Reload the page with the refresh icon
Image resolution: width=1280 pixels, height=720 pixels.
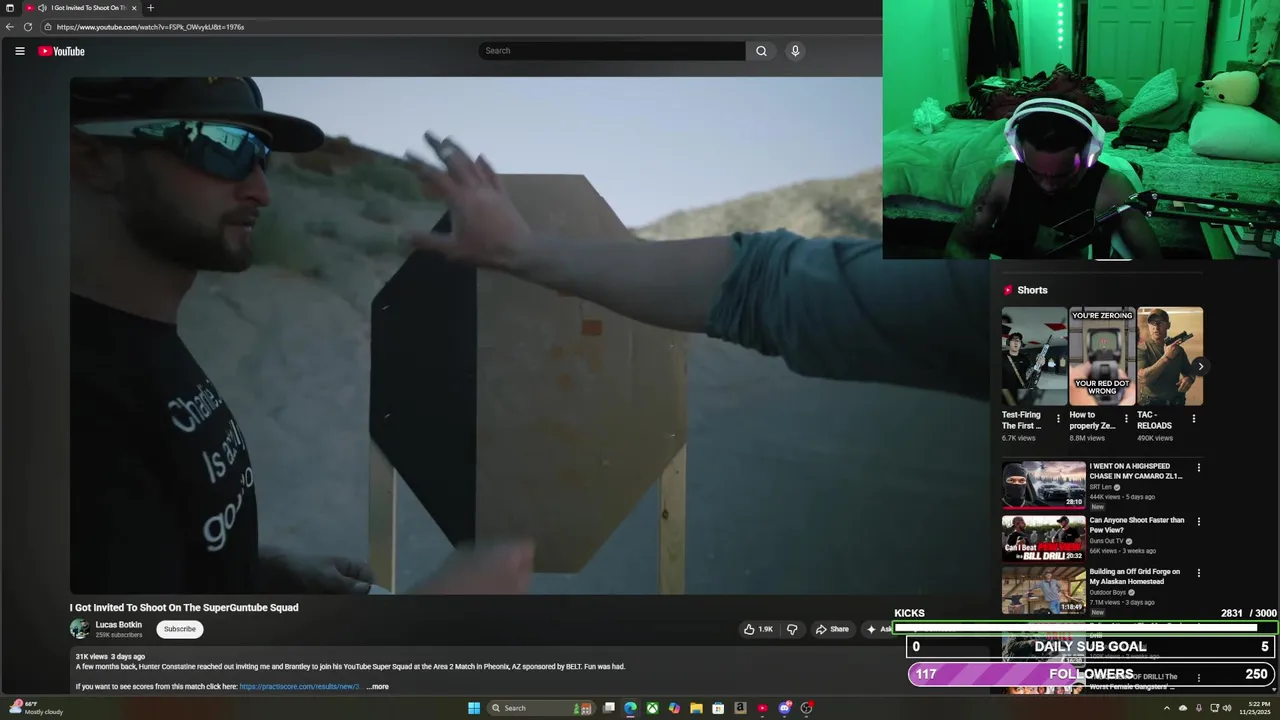click(x=28, y=27)
